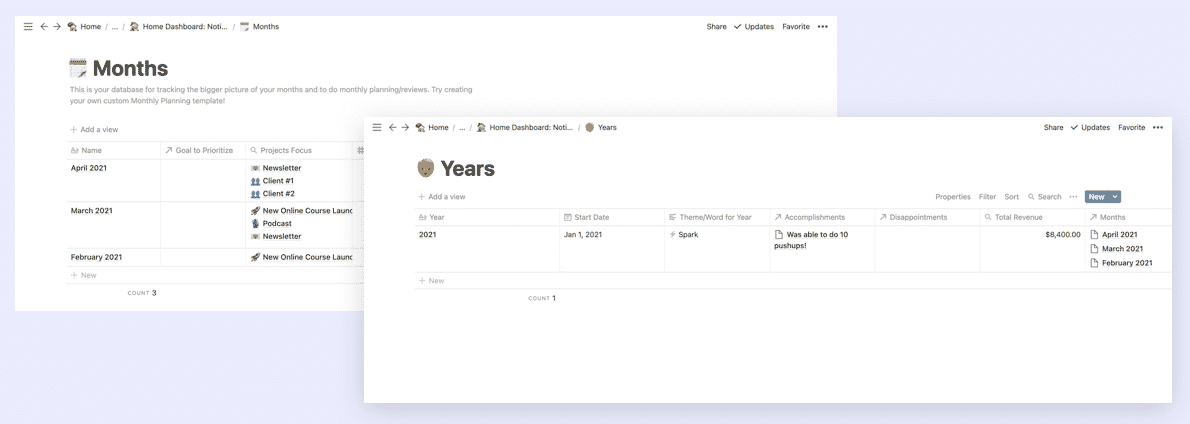Click Months breadcrumb in Months window
This screenshot has height=424, width=1190.
click(260, 27)
